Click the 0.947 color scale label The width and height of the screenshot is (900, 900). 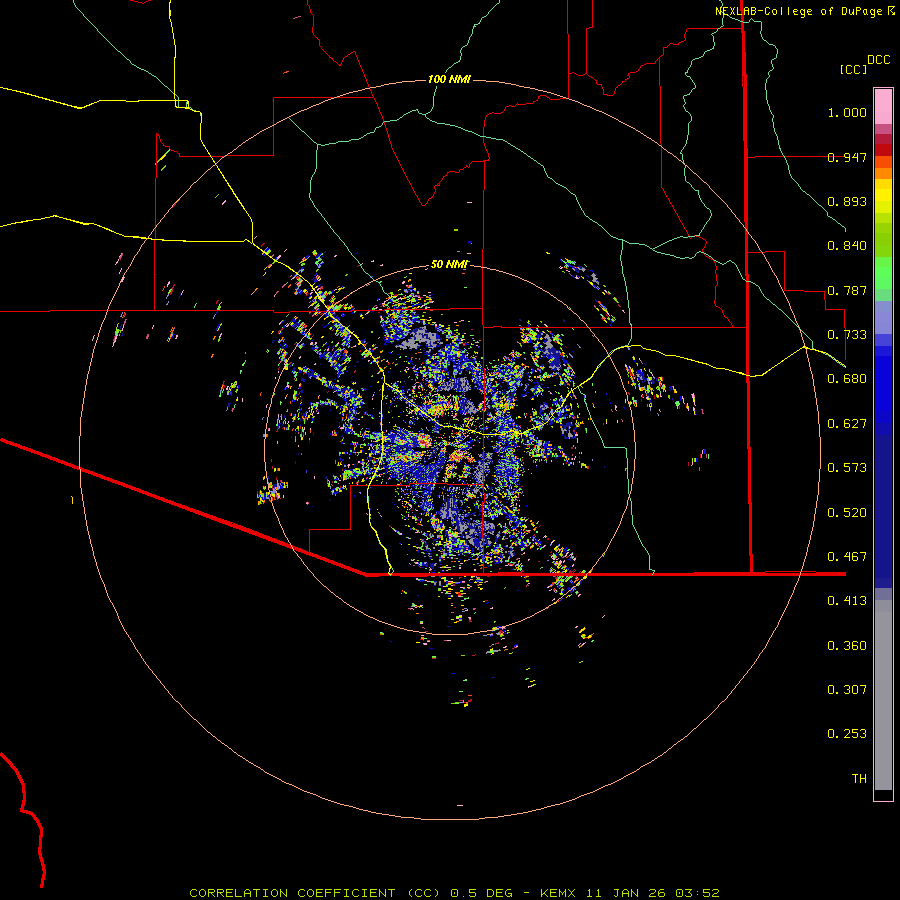coord(847,157)
